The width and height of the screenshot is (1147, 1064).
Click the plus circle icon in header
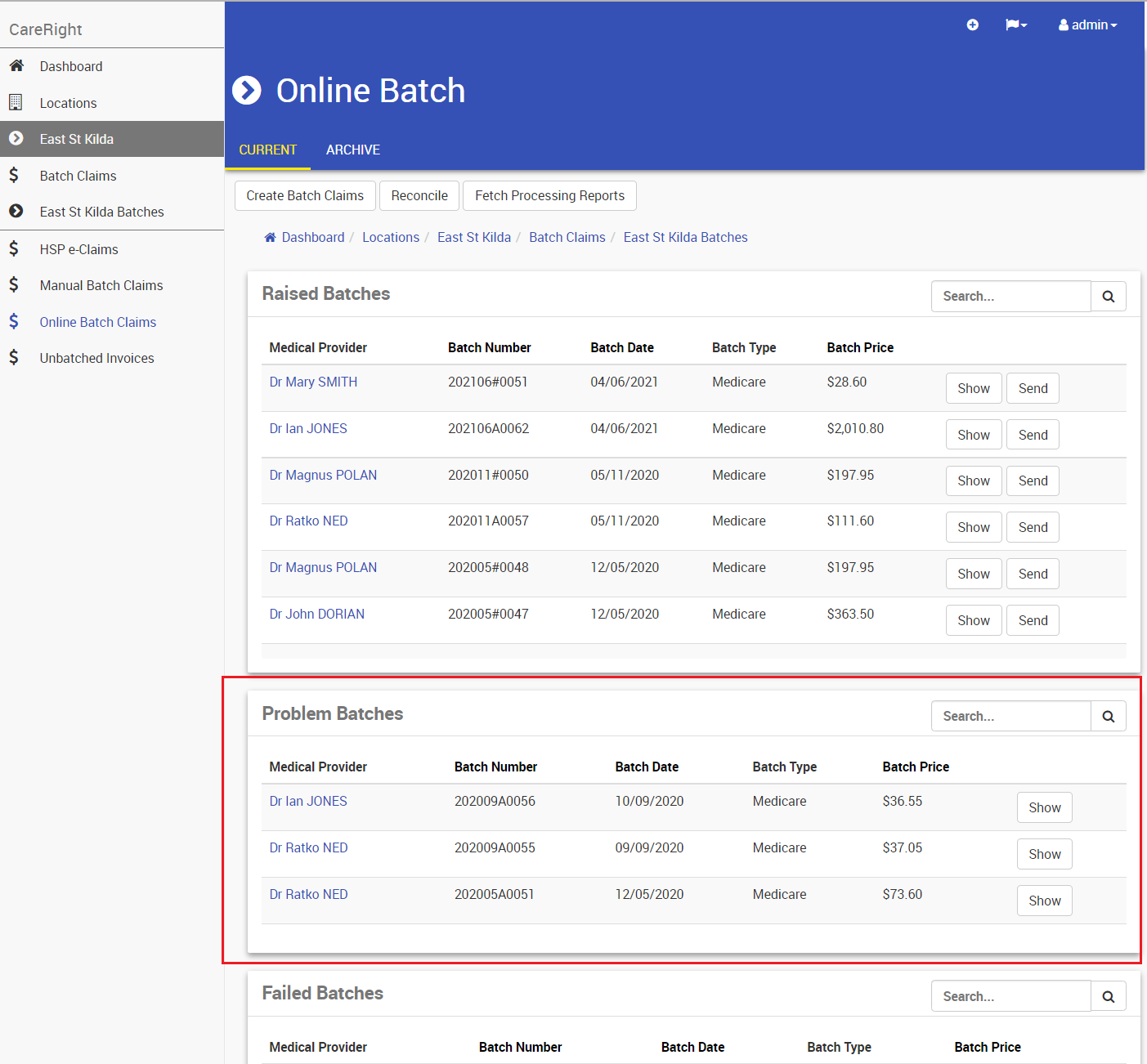972,25
